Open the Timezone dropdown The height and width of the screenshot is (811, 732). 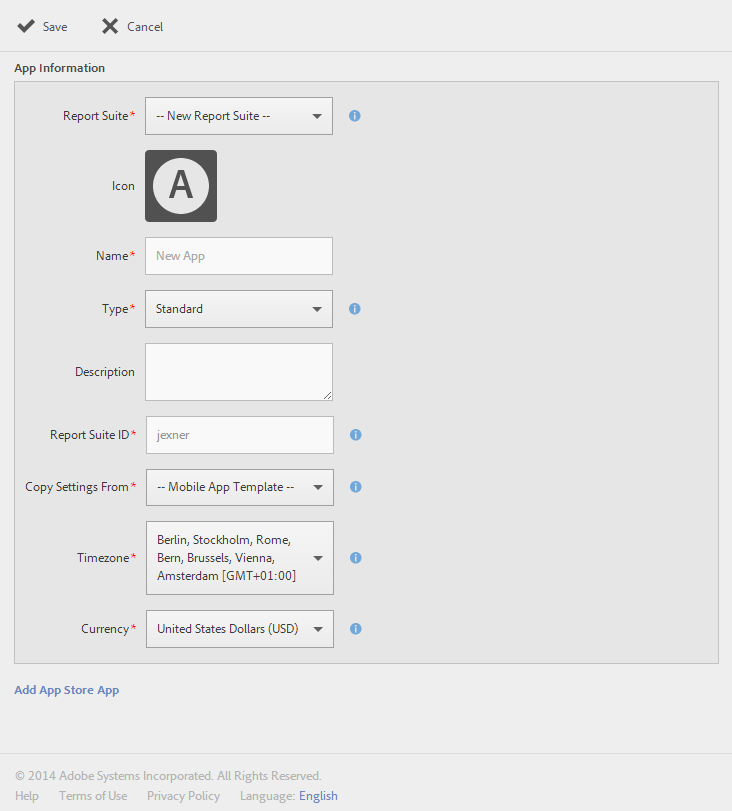tap(240, 558)
